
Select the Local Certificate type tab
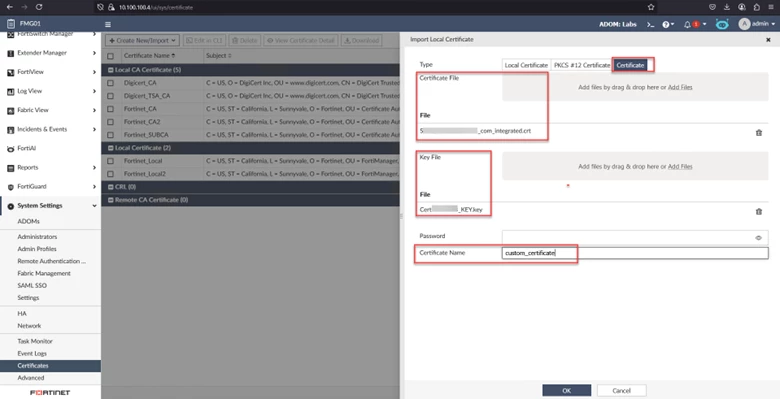526,65
